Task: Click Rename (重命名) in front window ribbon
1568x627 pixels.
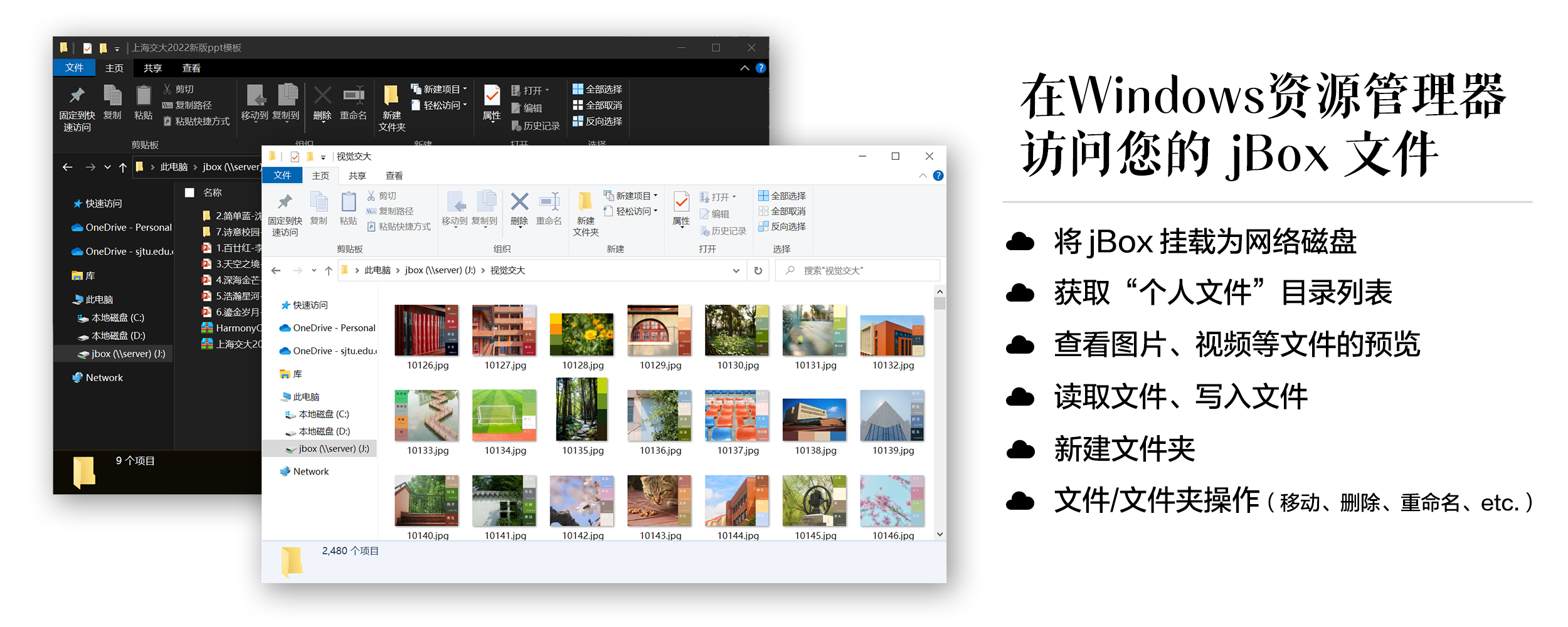Action: 549,208
